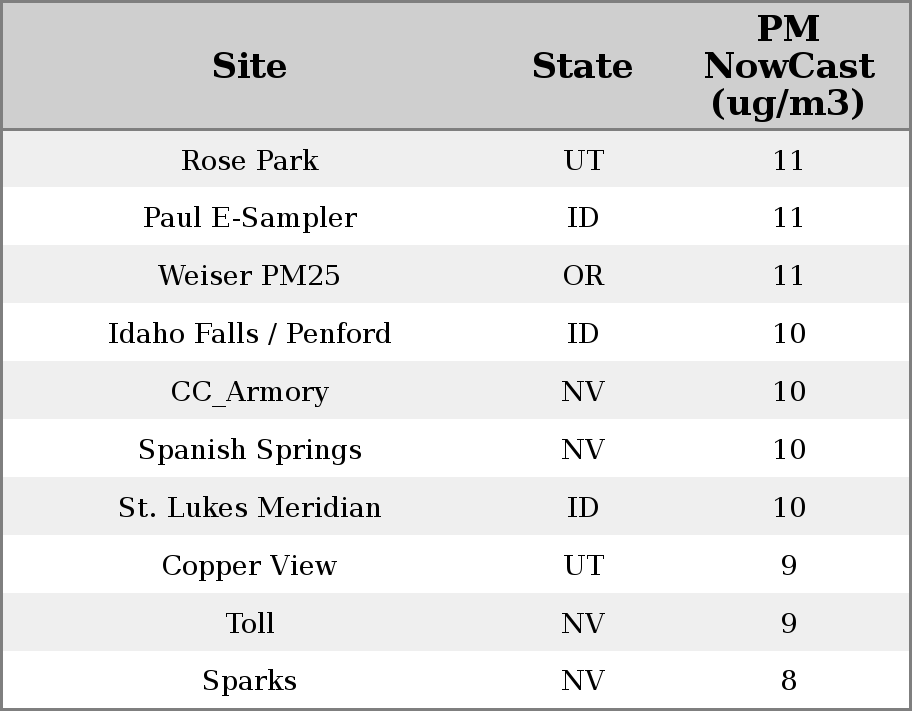Click the OR state cell for Weiser
This screenshot has width=912, height=711.
[583, 276]
